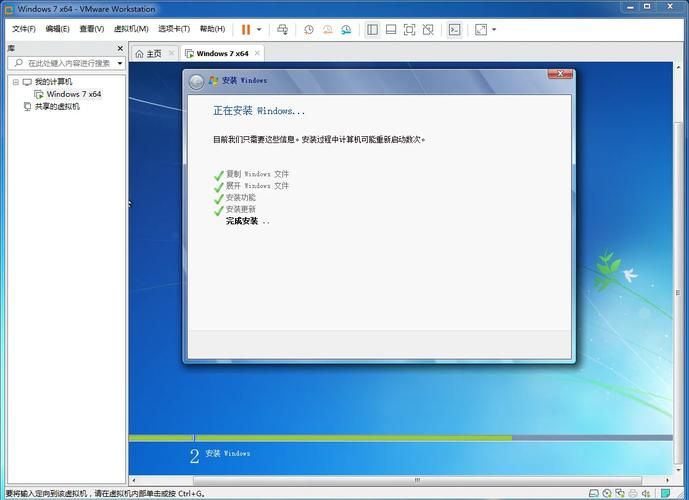Screen dimensions: 689x500
Task: Minimize the VMware Workstation window
Action: (x=631, y=6)
